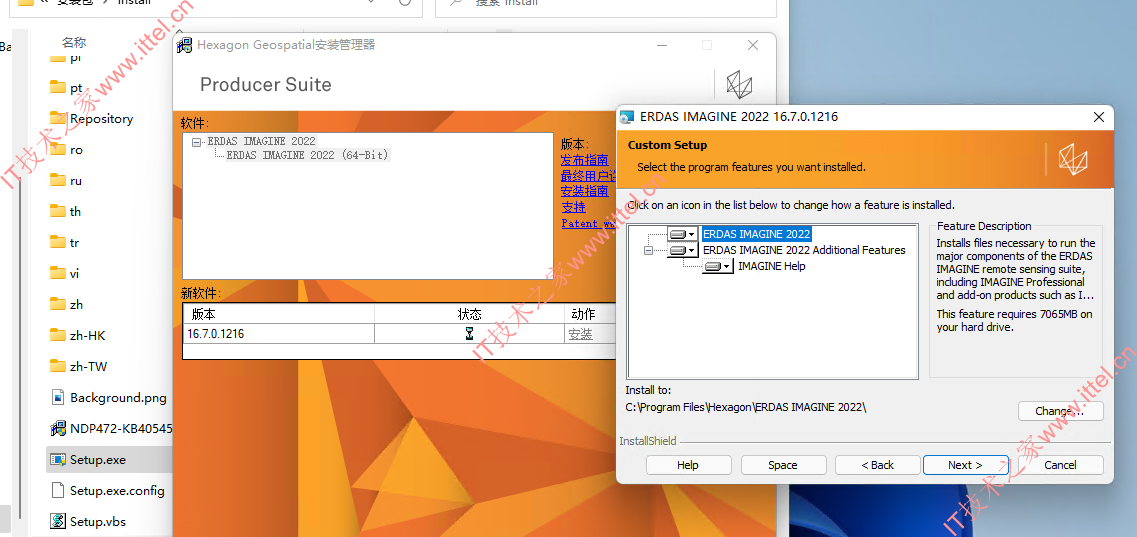Screen dimensions: 1137x537
Task: Select the NDP472-KB40545 installer file
Action: [x=121, y=428]
